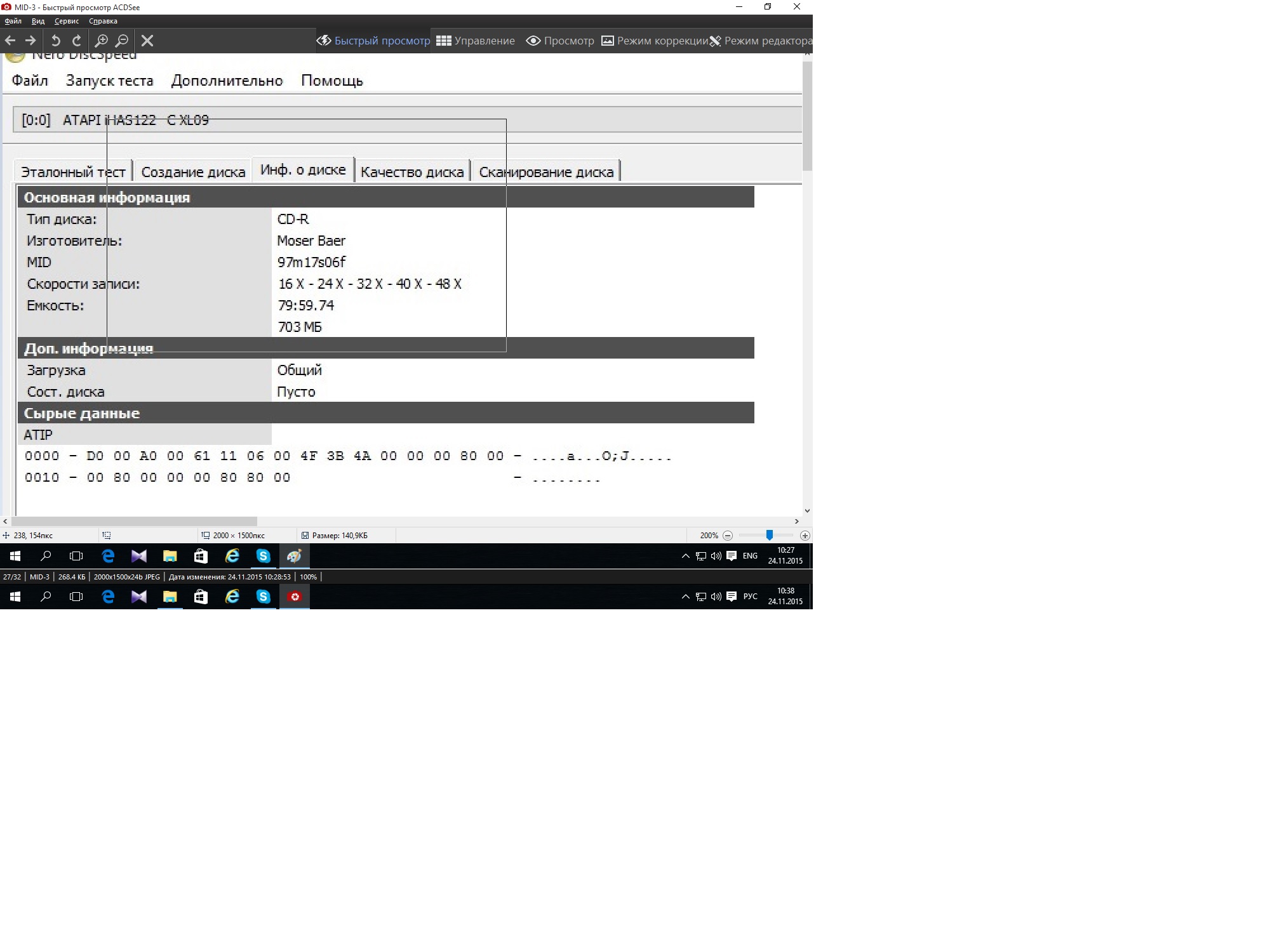Image resolution: width=1270 pixels, height=952 pixels.
Task: Click zoom plus button in status bar
Action: (x=805, y=536)
